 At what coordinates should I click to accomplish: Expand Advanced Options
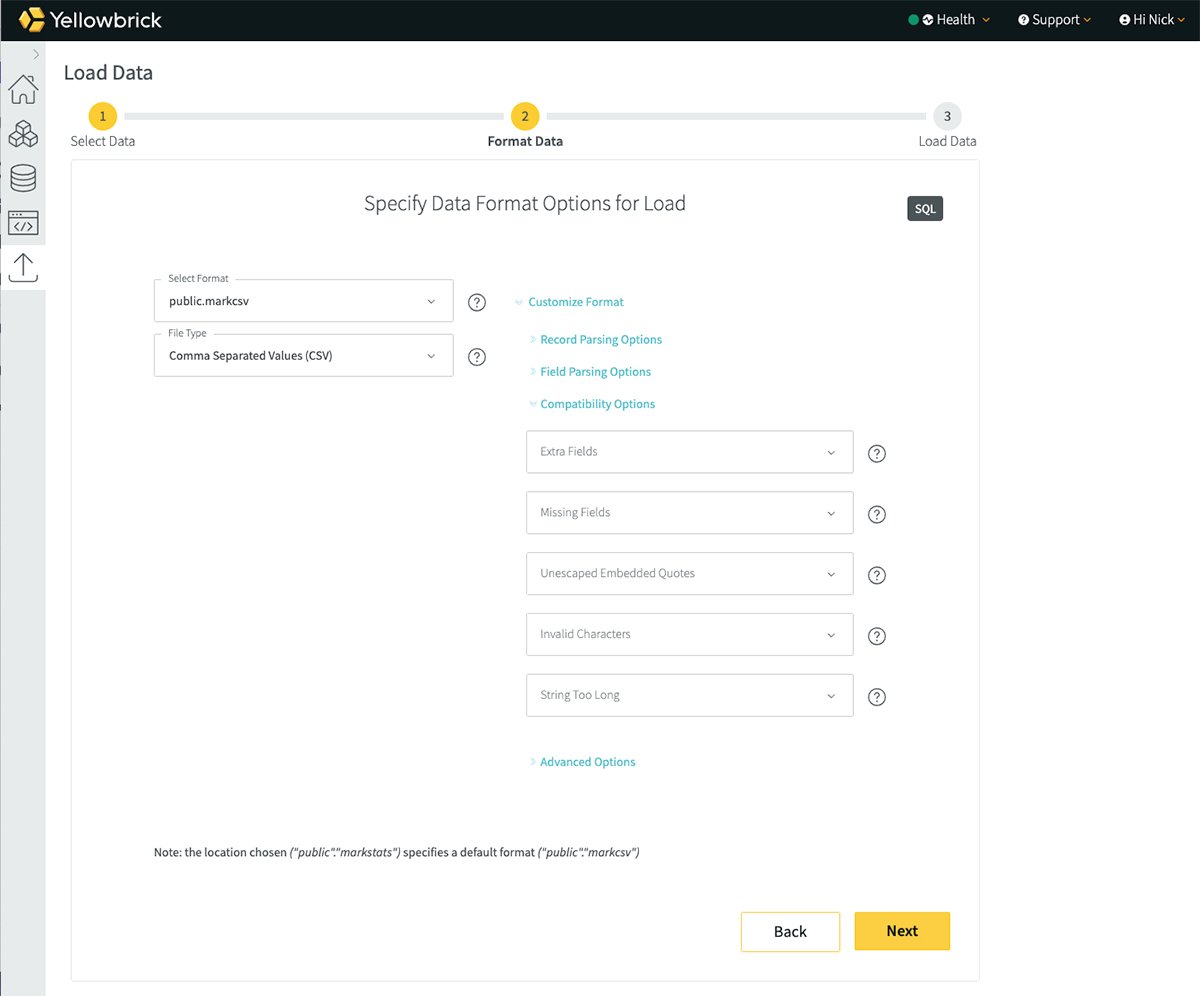click(x=582, y=762)
